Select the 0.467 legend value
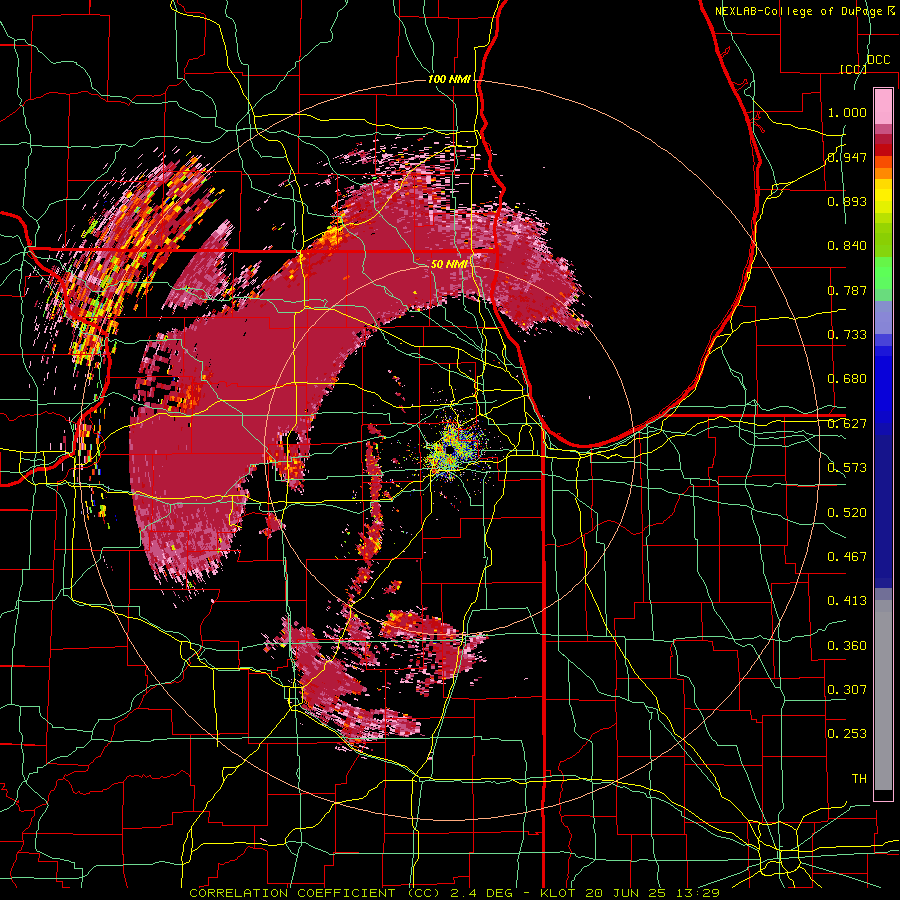 click(847, 557)
